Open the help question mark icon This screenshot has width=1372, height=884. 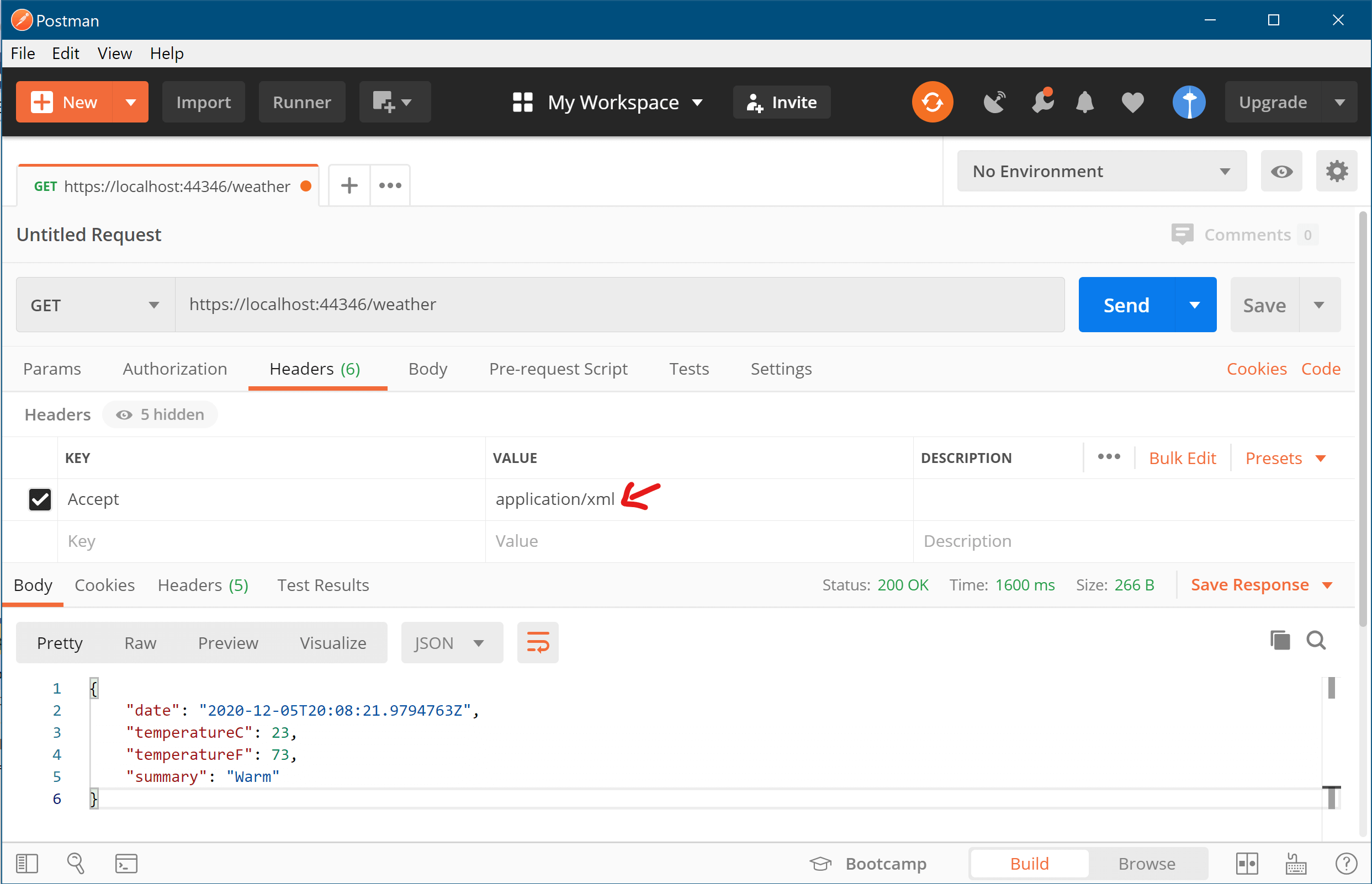pos(1346,864)
